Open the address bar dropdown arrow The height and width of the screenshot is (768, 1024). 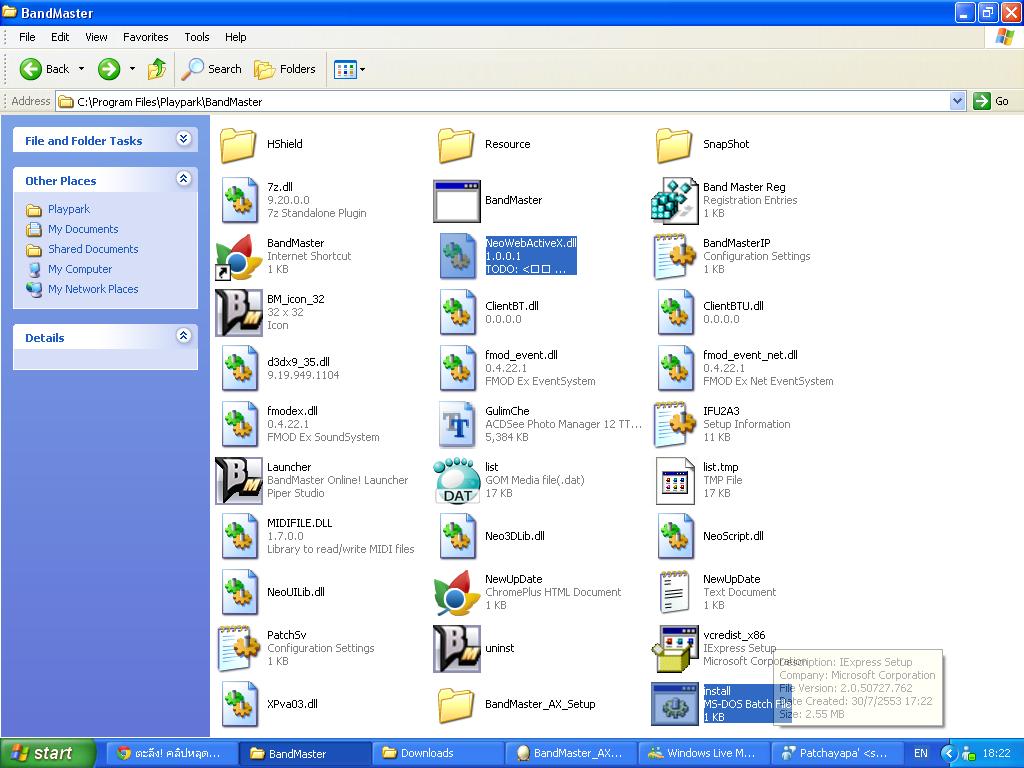pyautogui.click(x=957, y=101)
